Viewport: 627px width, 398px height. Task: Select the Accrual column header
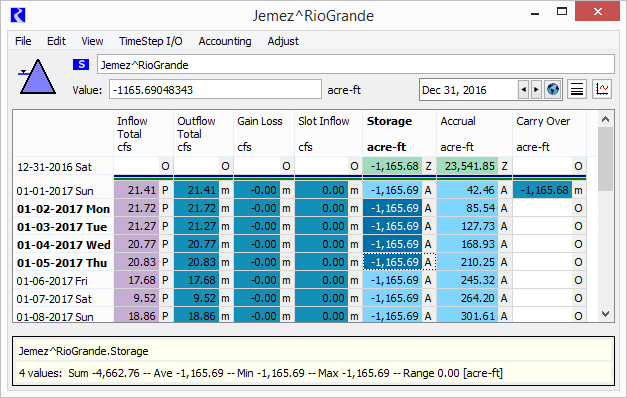(474, 134)
